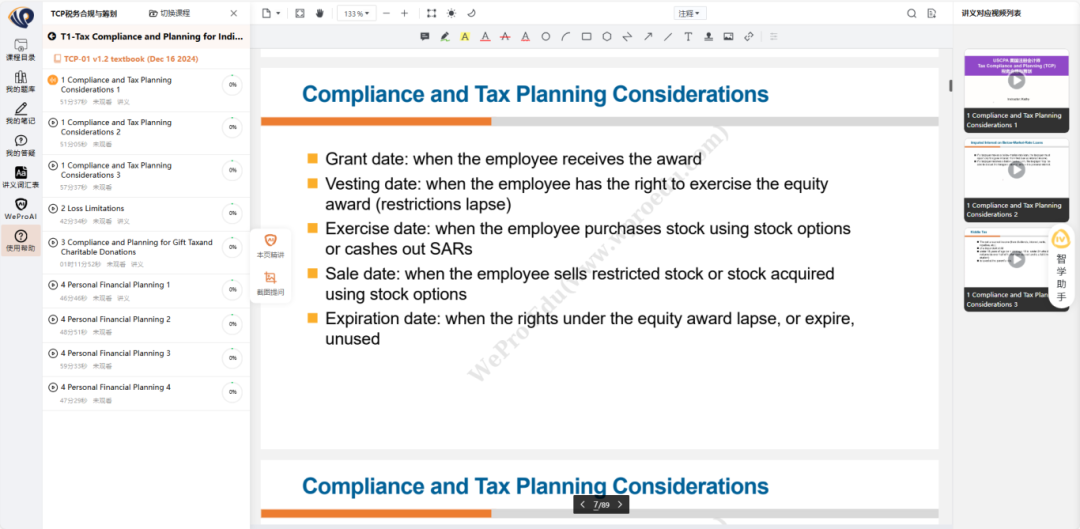Open 我的笔记 in the sidebar

click(21, 112)
